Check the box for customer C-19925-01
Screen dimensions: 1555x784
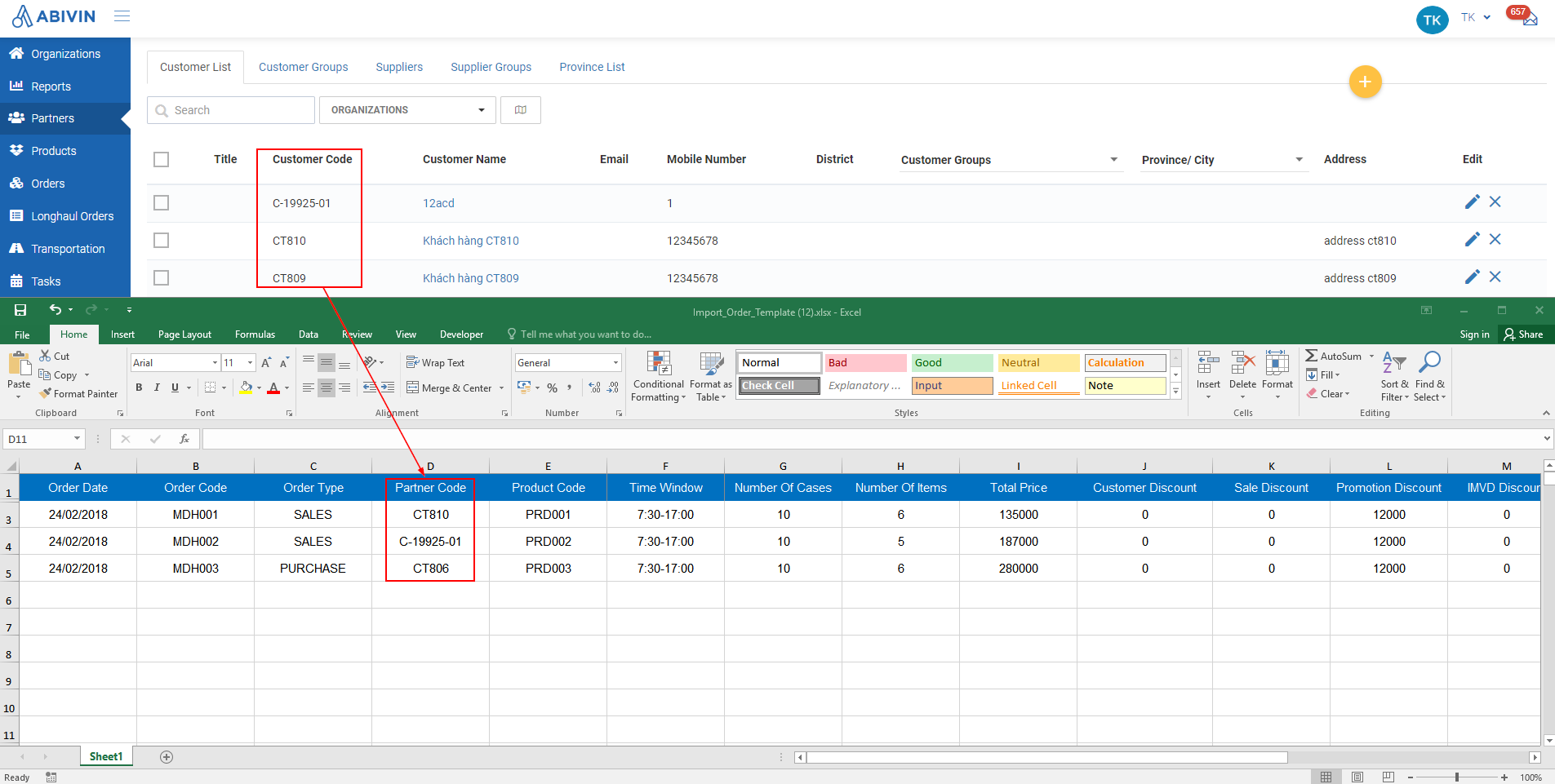tap(162, 203)
